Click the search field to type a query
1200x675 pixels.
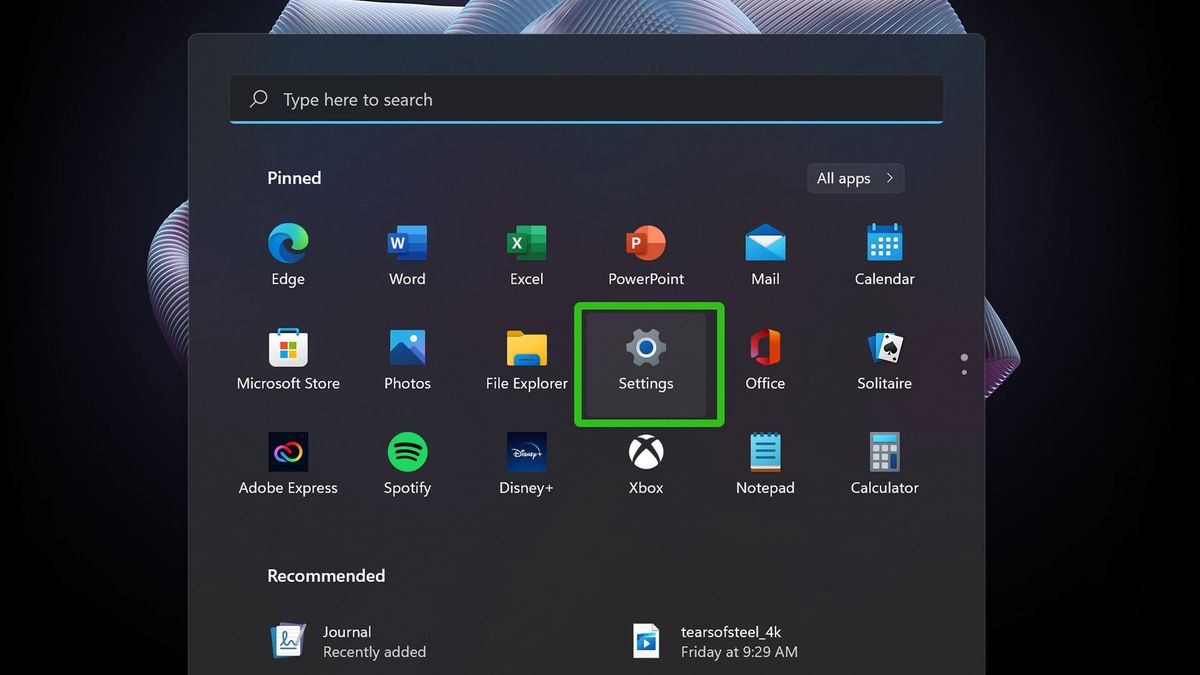coord(586,99)
